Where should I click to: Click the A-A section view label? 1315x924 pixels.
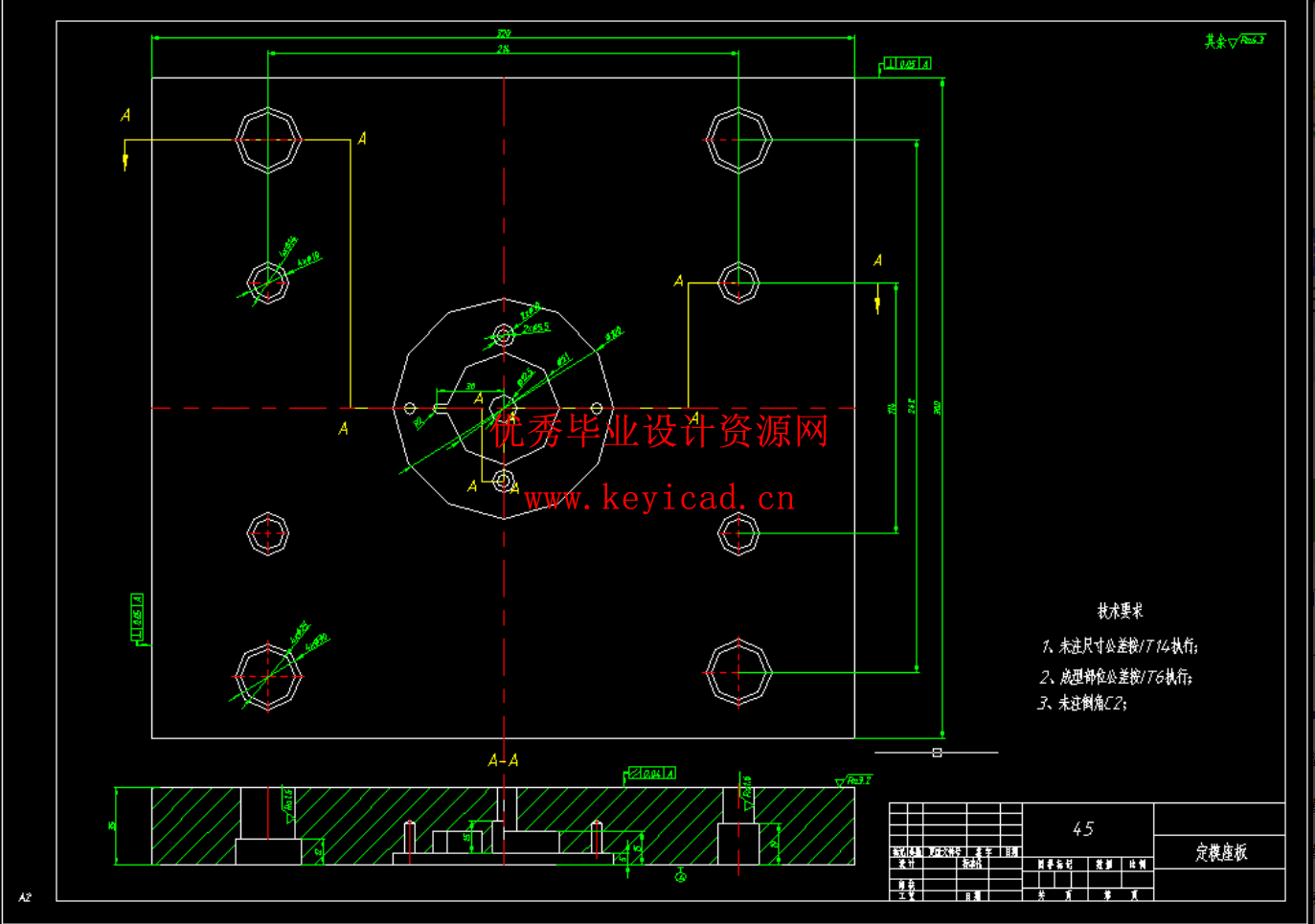[x=503, y=759]
